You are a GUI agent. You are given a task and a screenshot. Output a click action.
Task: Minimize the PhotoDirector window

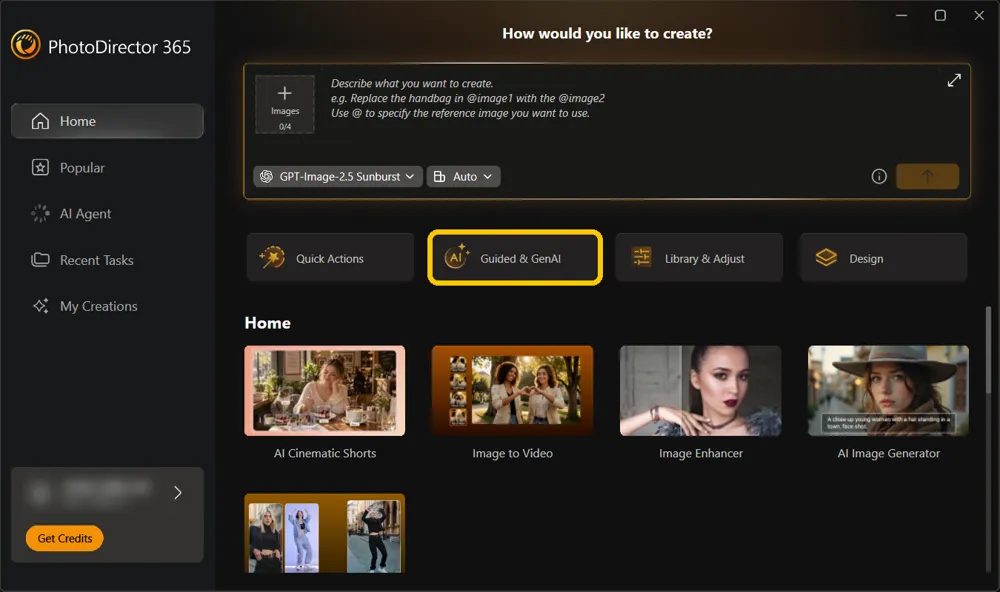(x=901, y=15)
